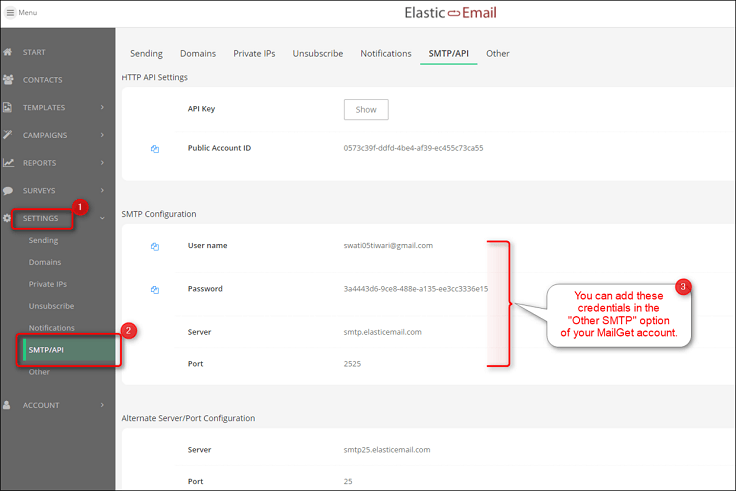Copy the Public Account ID
Image resolution: width=736 pixels, height=491 pixels.
click(x=155, y=149)
